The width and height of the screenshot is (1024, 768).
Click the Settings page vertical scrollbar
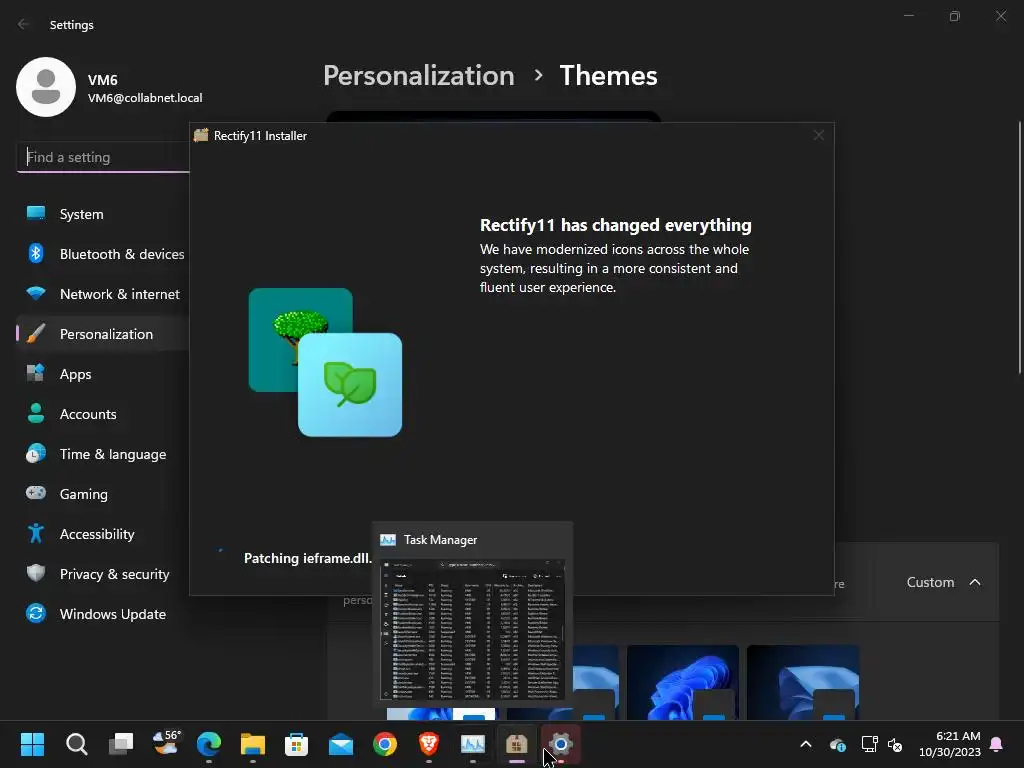(x=1019, y=248)
